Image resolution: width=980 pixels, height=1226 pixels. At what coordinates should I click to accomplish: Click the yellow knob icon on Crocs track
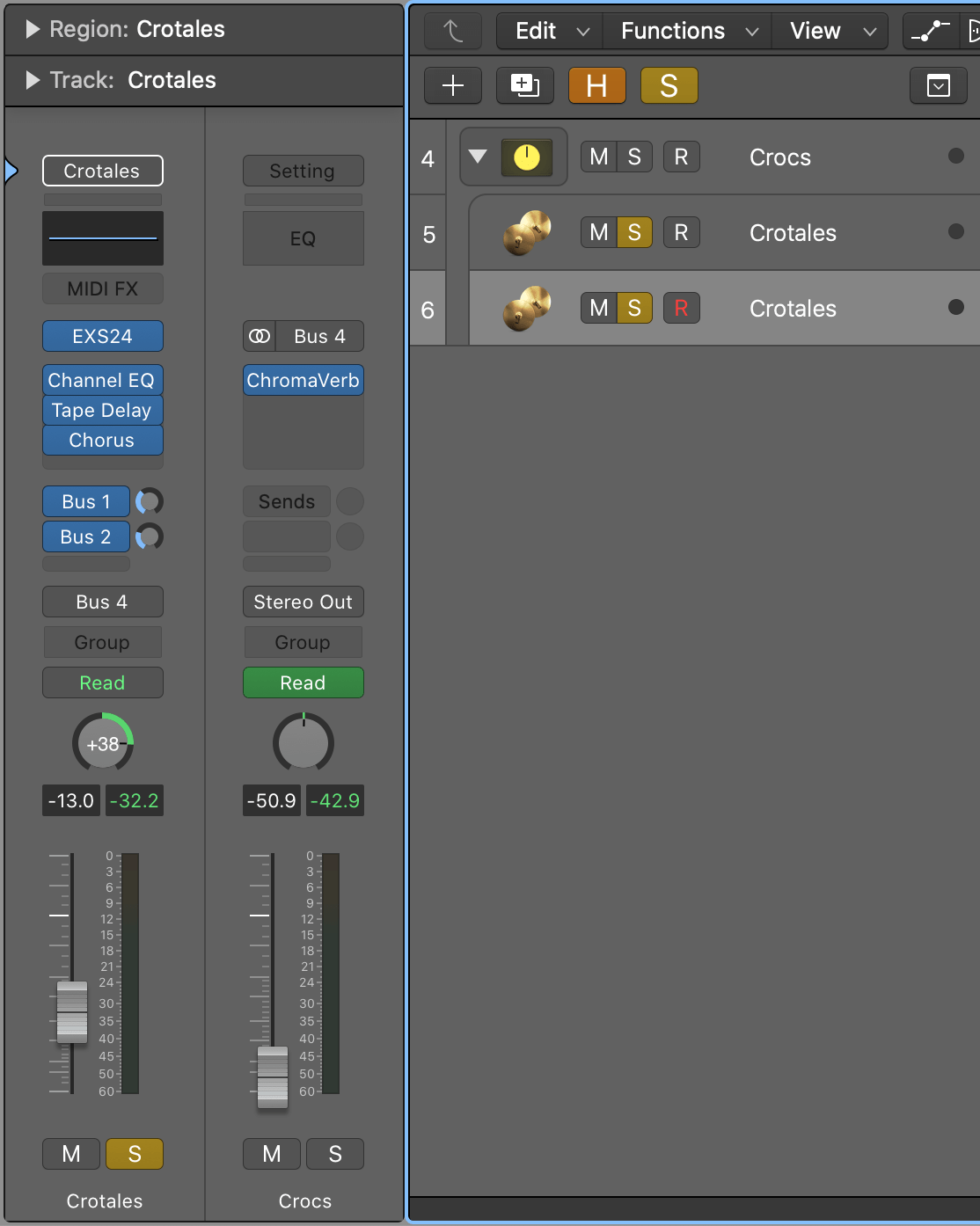[526, 157]
